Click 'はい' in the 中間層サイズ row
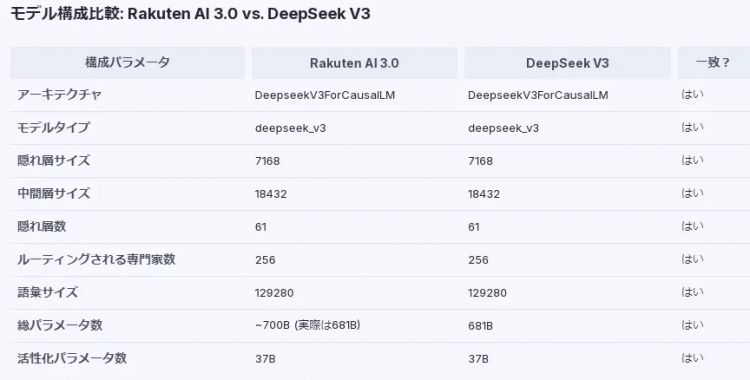The width and height of the screenshot is (750, 380). 693,193
